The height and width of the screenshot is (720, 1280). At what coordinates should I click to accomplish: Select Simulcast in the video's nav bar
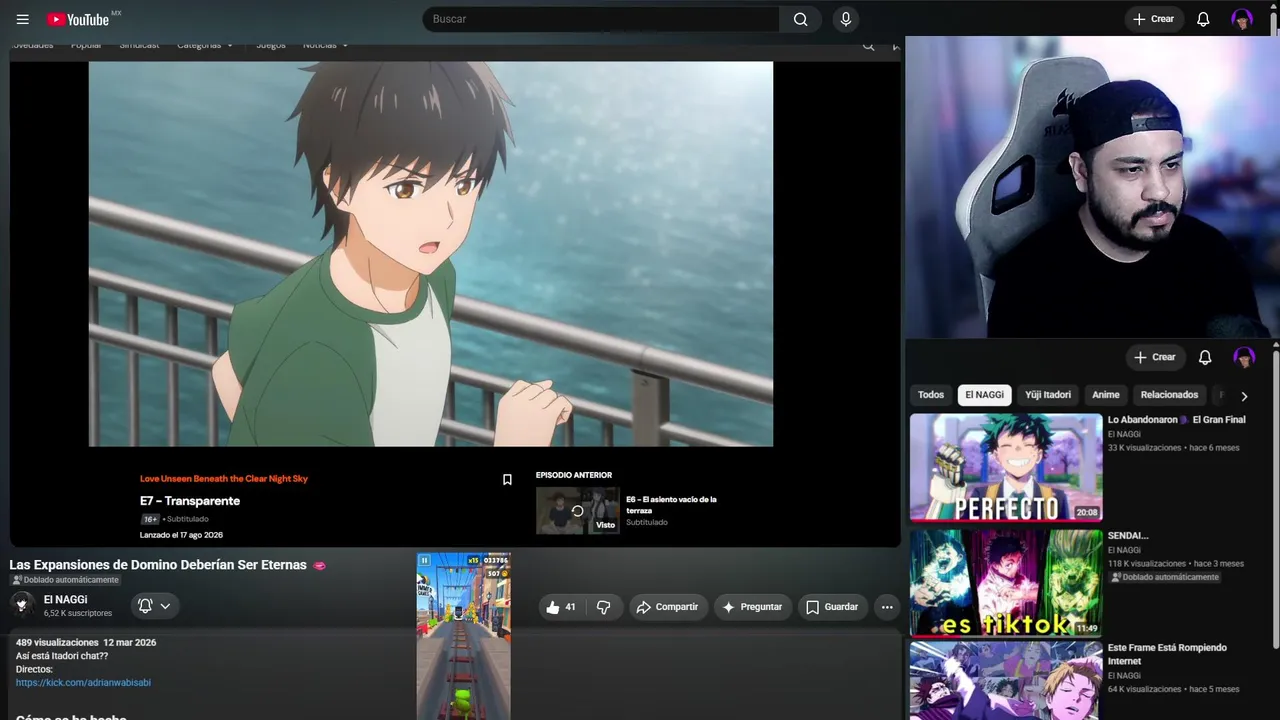coord(139,45)
